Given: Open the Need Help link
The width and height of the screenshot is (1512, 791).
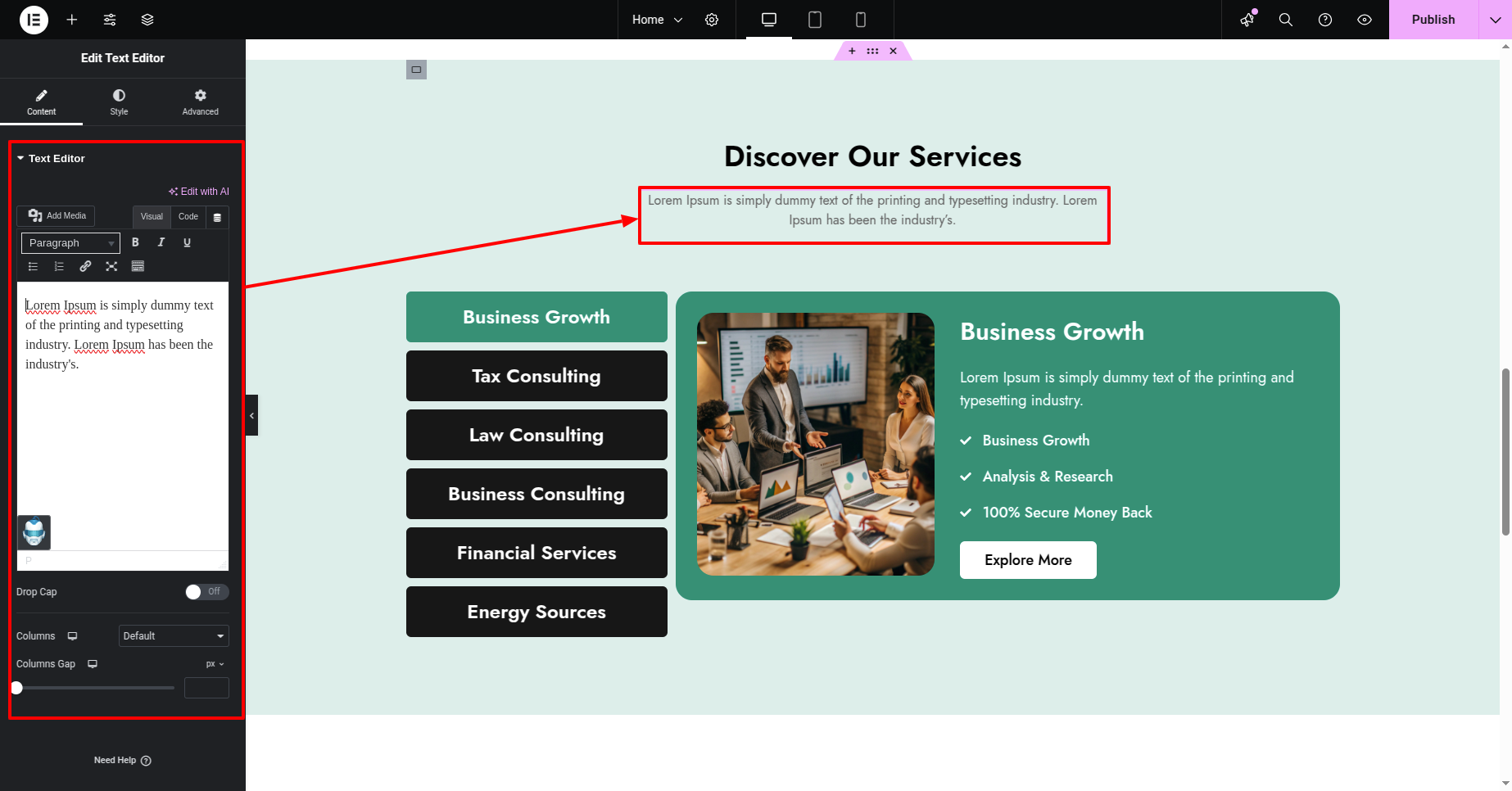Looking at the screenshot, I should tap(122, 760).
